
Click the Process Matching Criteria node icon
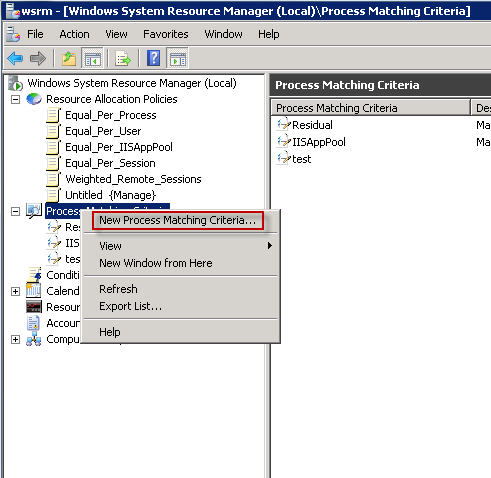pyautogui.click(x=34, y=211)
